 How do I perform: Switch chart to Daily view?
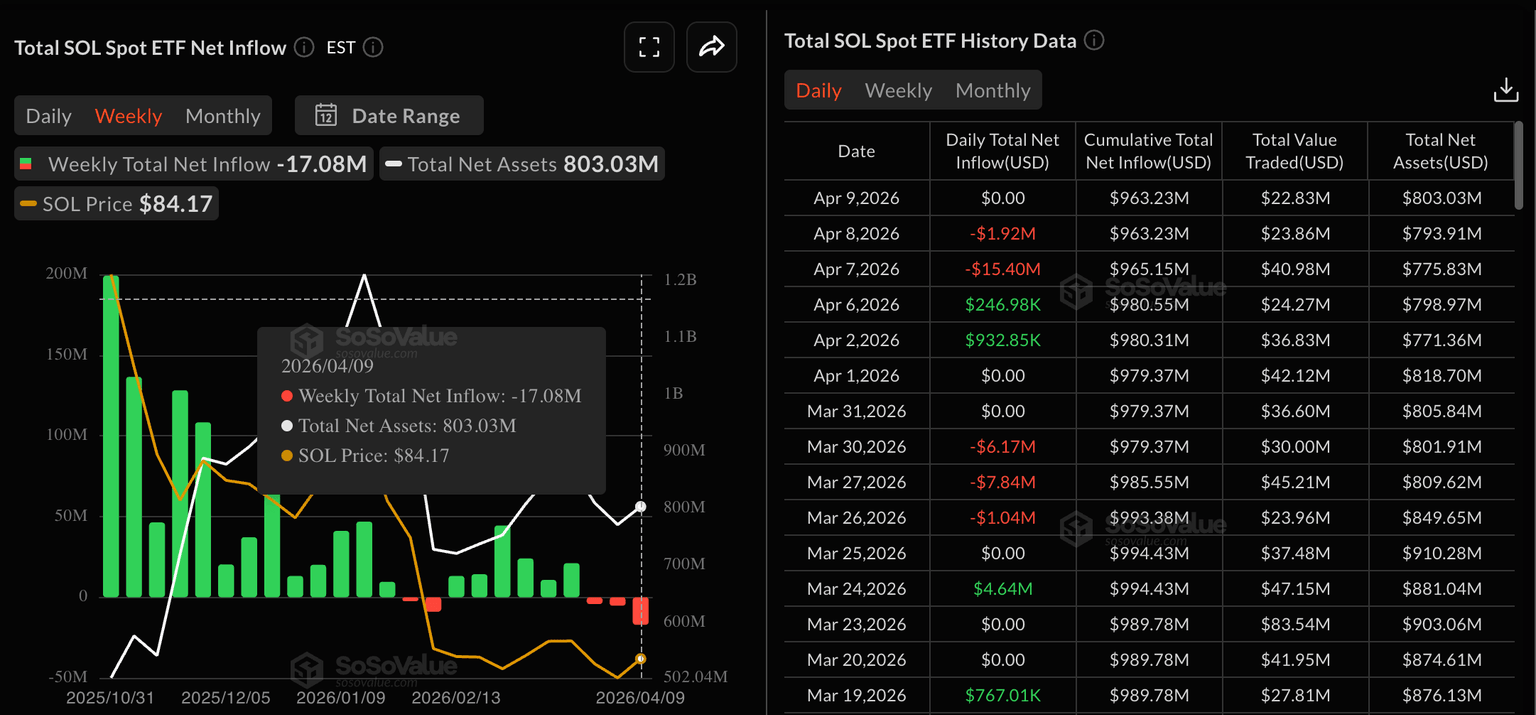48,116
